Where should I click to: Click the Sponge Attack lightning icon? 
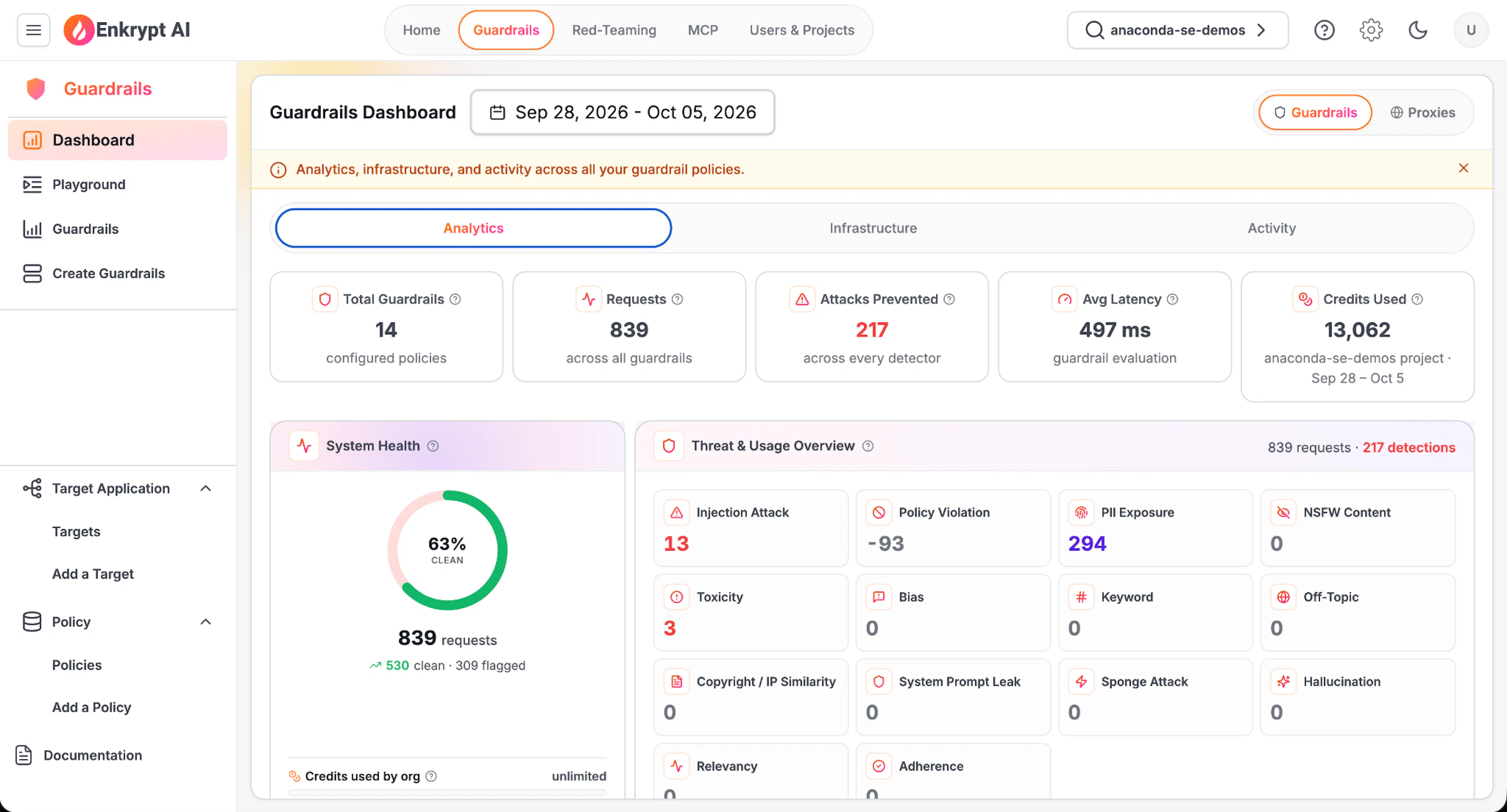[1081, 682]
